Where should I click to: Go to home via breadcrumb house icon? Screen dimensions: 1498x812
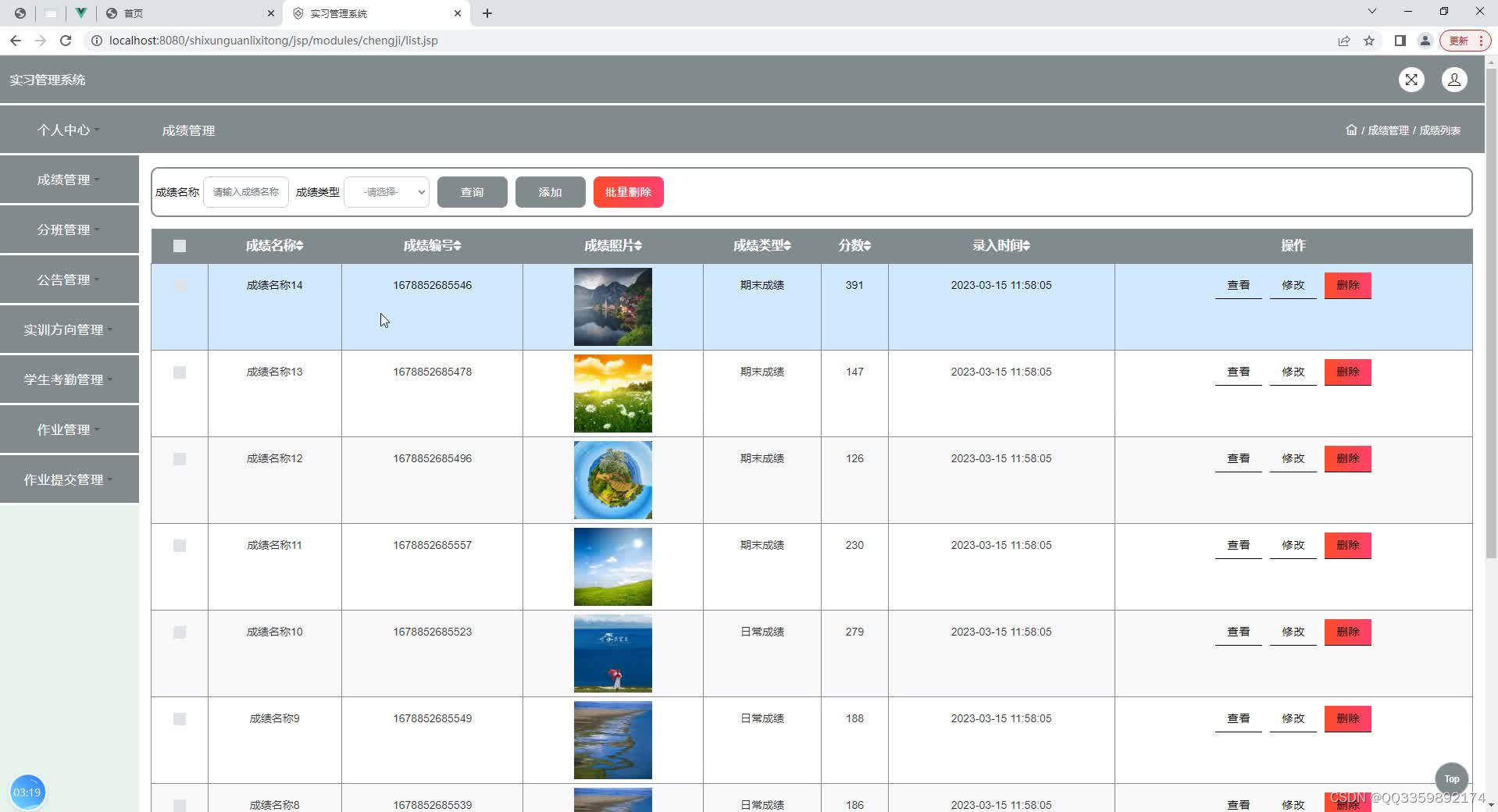[x=1351, y=130]
